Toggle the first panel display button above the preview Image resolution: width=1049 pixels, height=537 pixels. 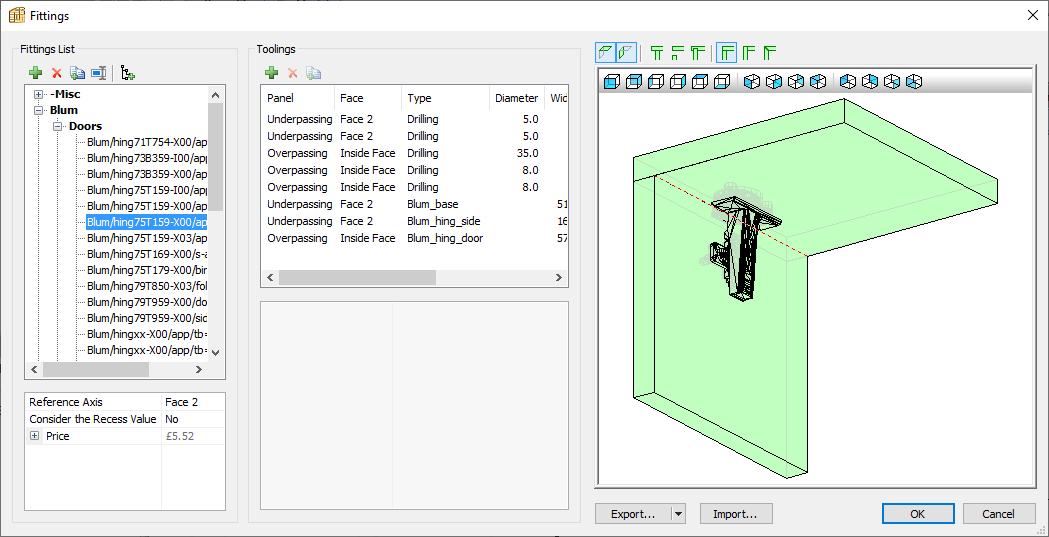pos(605,51)
